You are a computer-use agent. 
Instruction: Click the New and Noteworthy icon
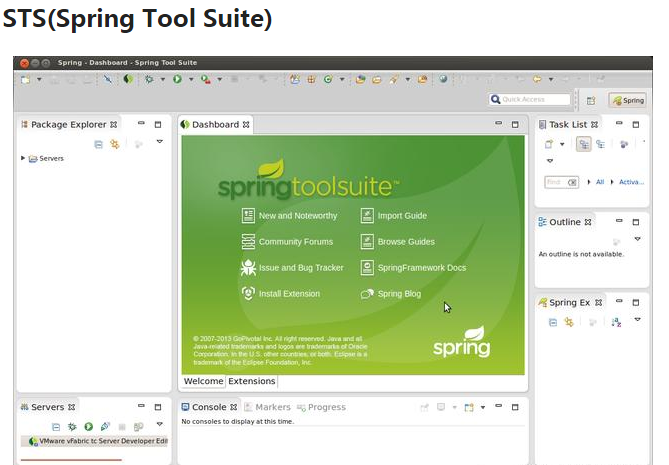[x=248, y=215]
